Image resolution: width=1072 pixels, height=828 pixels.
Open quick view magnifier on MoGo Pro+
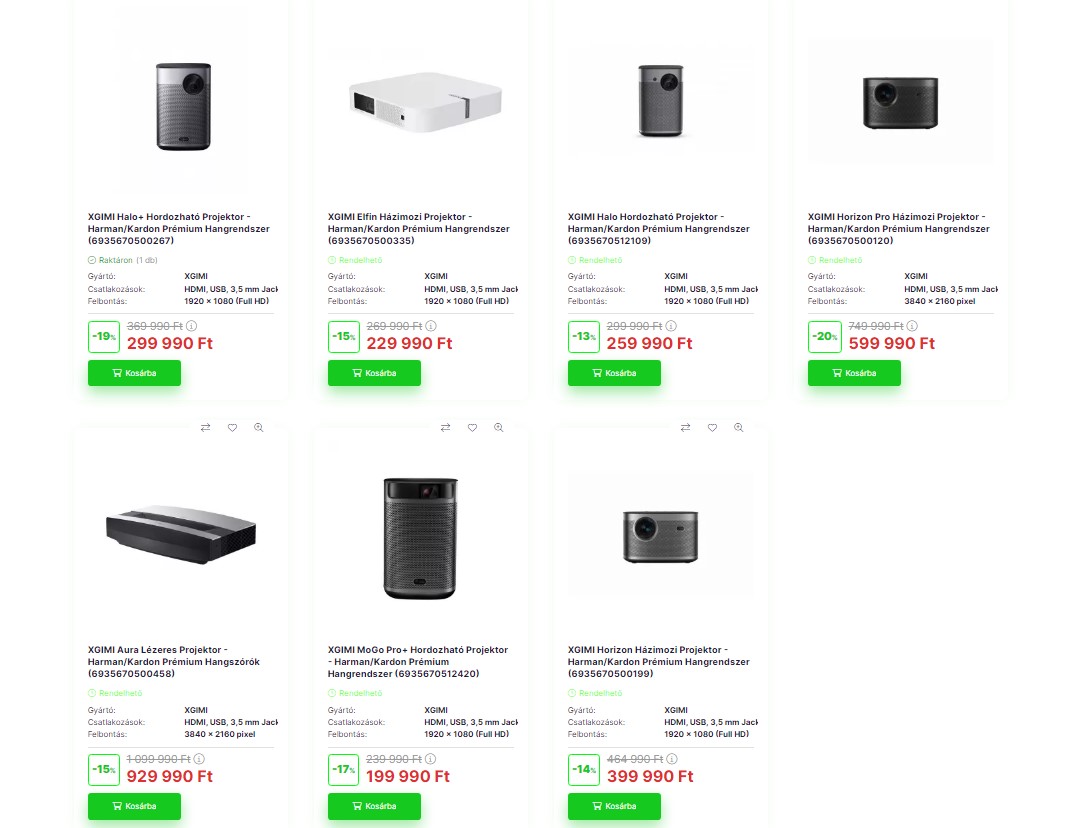tap(499, 427)
